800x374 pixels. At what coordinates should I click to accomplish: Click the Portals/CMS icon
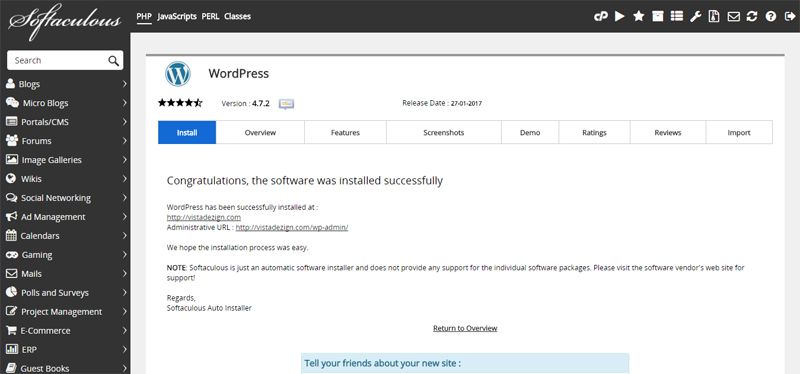[11, 122]
